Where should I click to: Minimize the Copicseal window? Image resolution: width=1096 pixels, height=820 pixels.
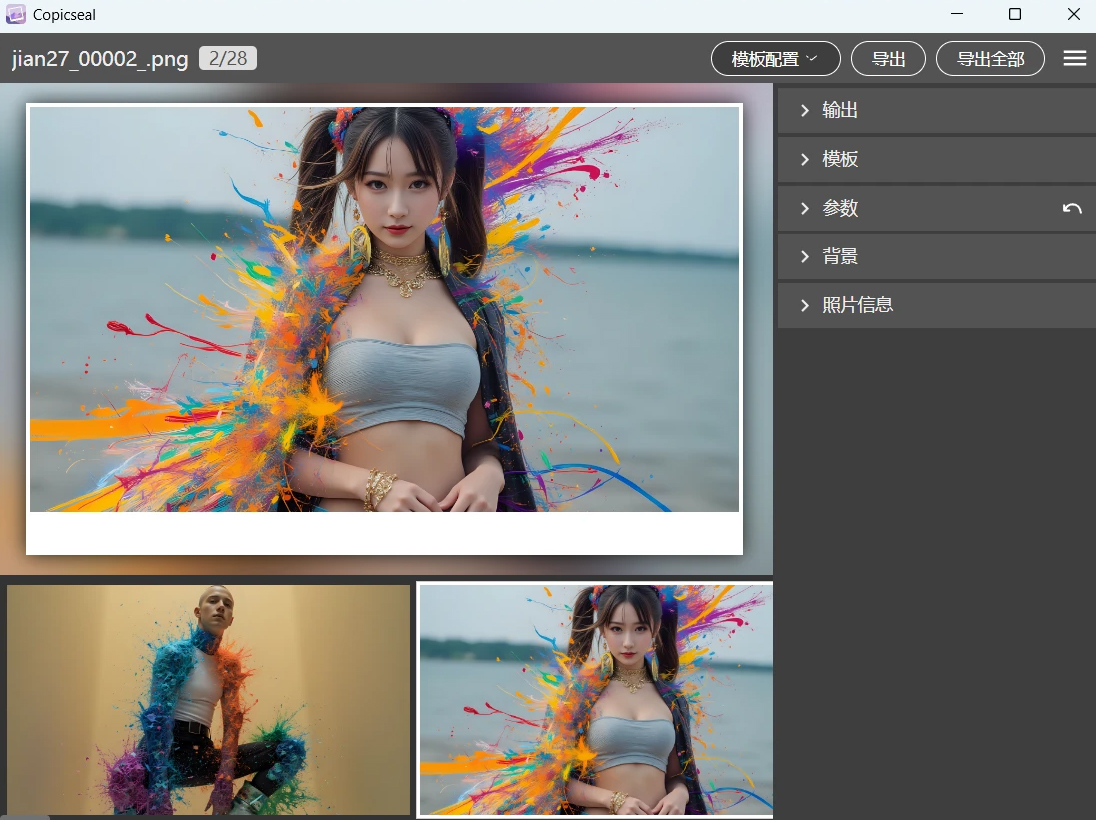pos(957,15)
